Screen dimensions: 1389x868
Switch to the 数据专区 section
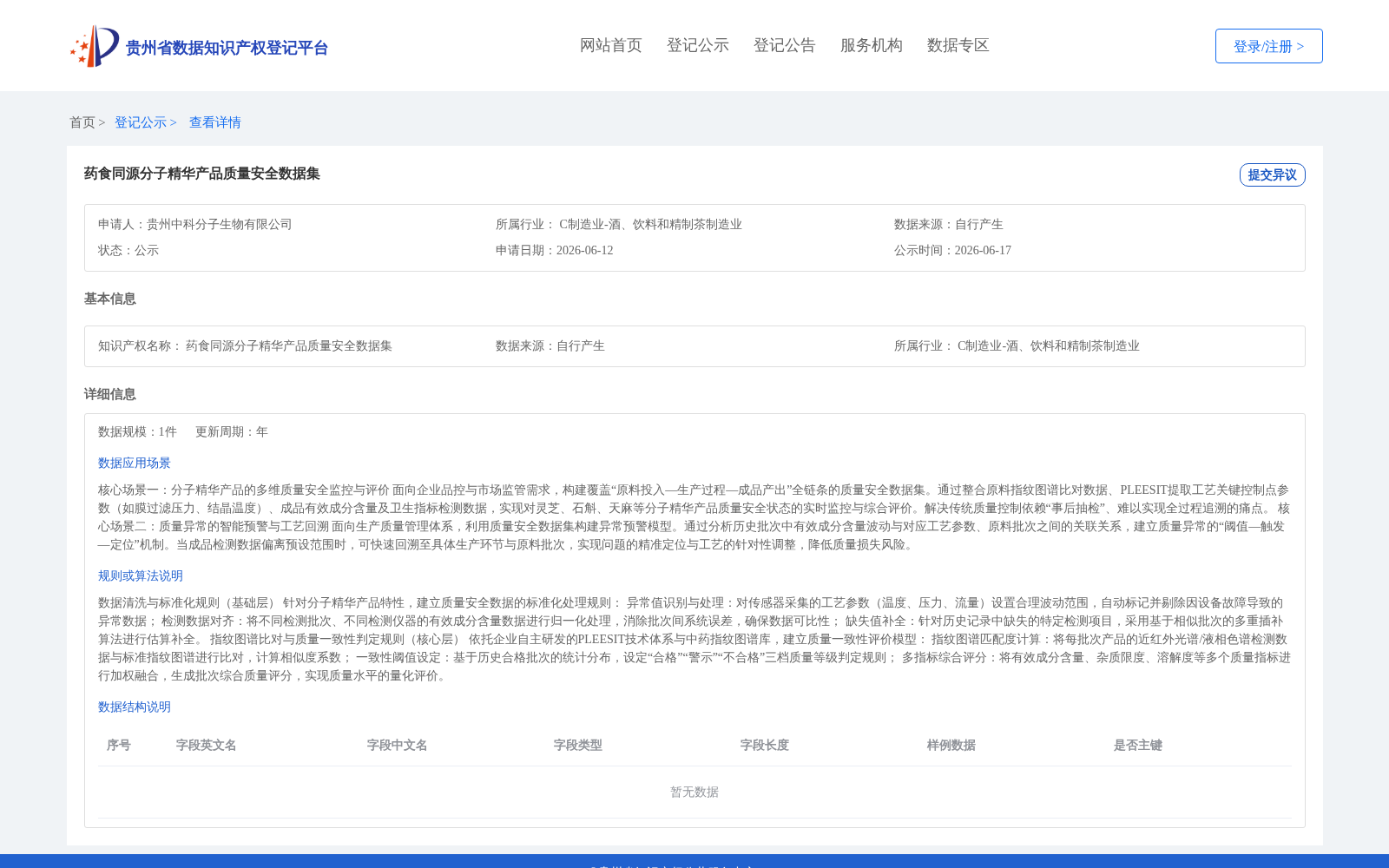coord(958,45)
